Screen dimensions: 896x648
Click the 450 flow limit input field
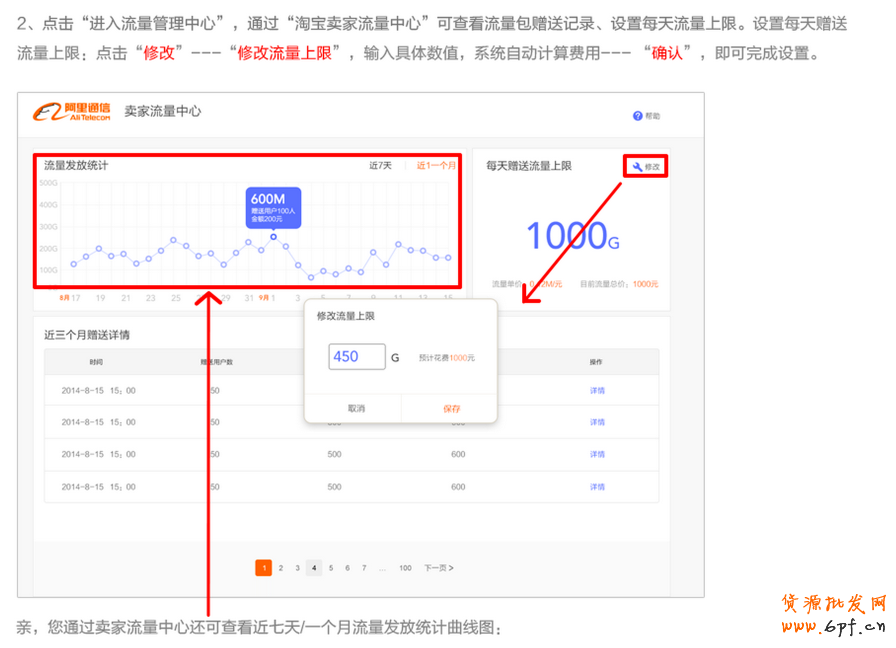point(357,356)
